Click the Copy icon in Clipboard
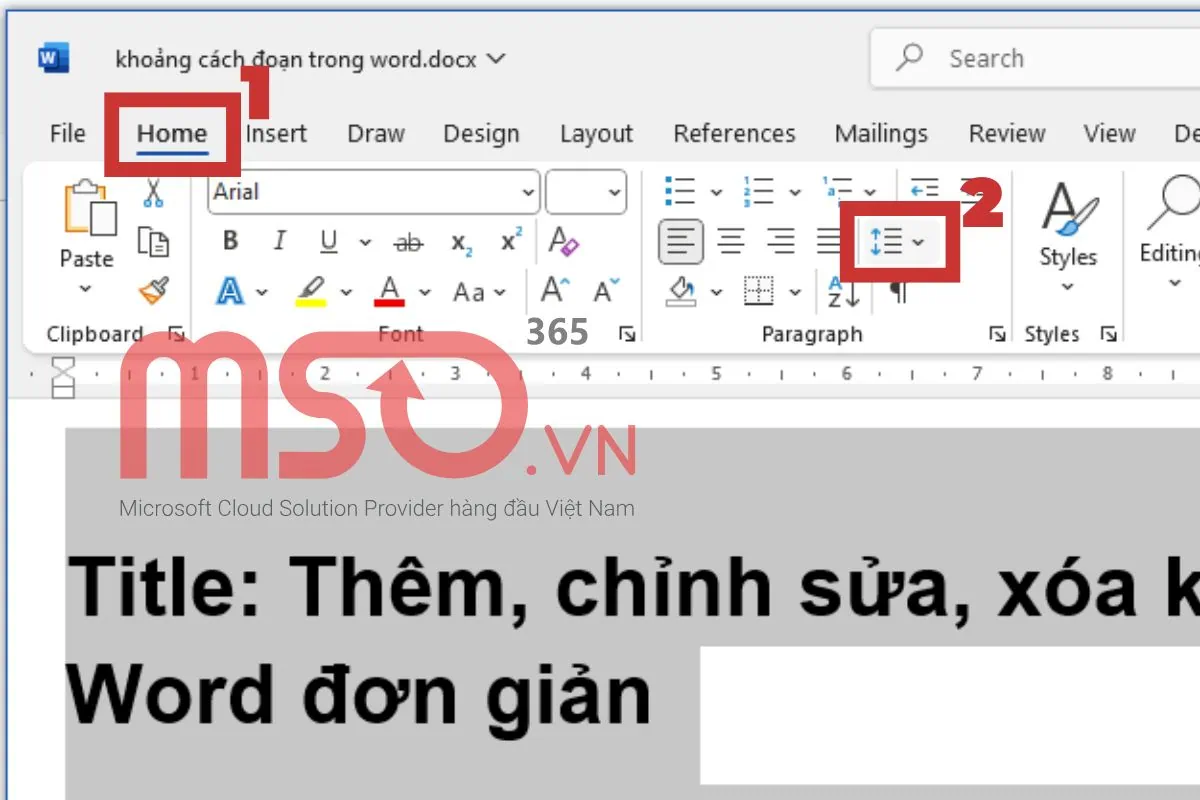1200x800 pixels. 153,242
